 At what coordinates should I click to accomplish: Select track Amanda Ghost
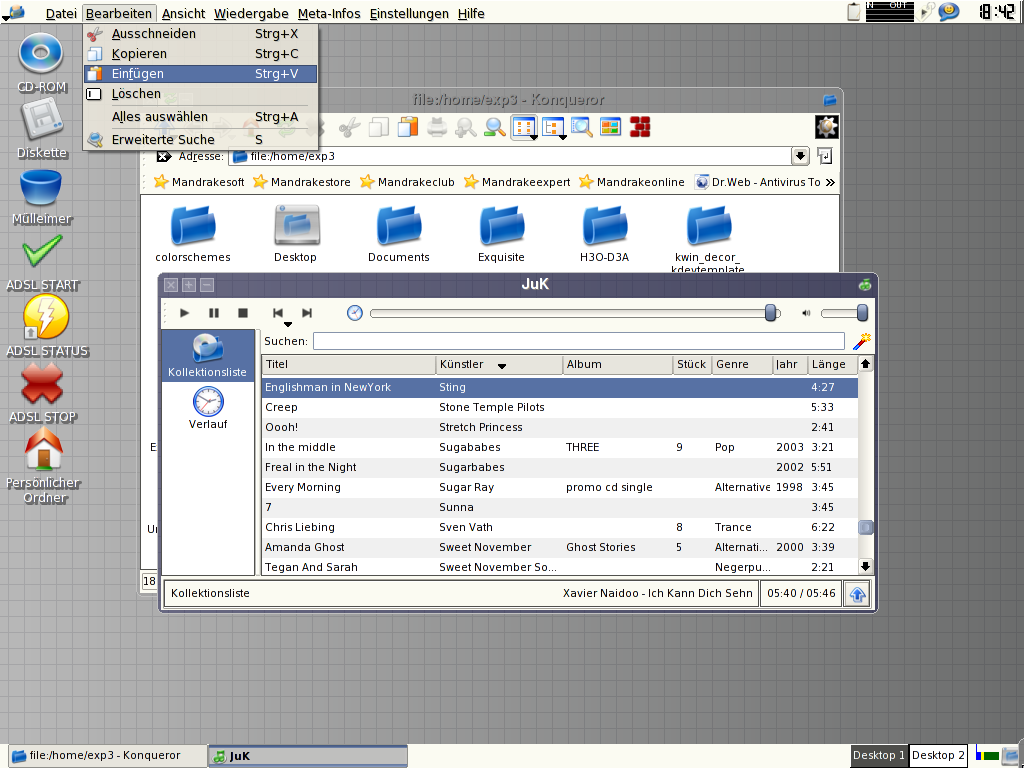point(560,547)
